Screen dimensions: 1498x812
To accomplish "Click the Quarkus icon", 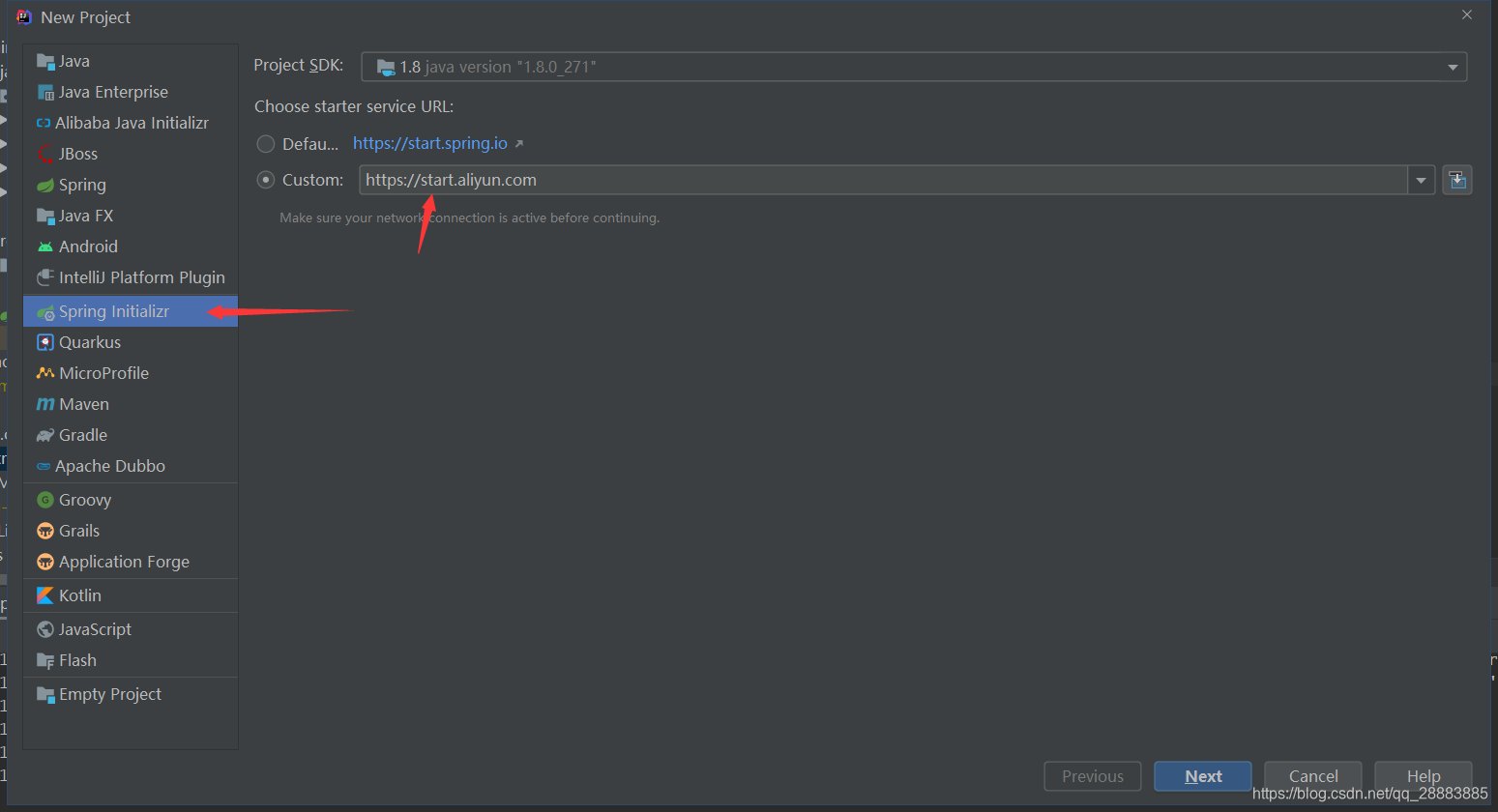I will [x=45, y=342].
